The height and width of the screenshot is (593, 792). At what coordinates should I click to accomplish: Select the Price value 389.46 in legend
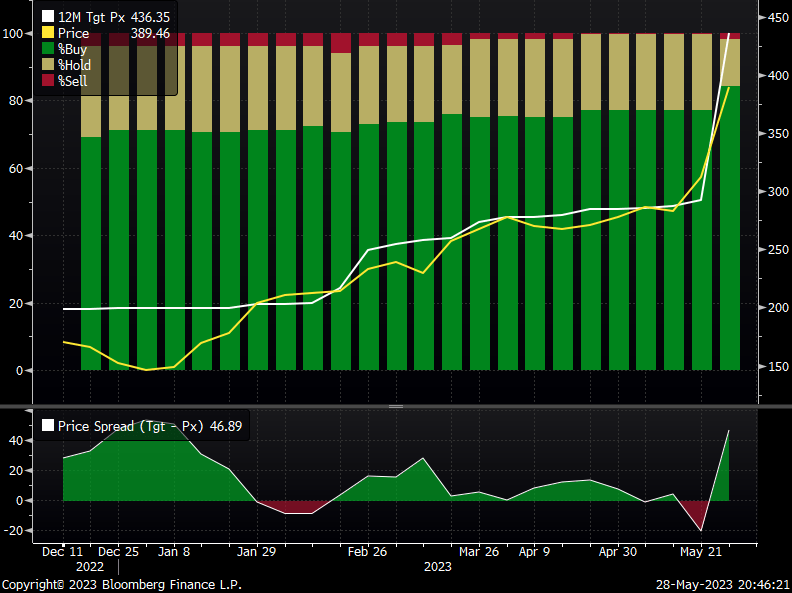tap(151, 33)
